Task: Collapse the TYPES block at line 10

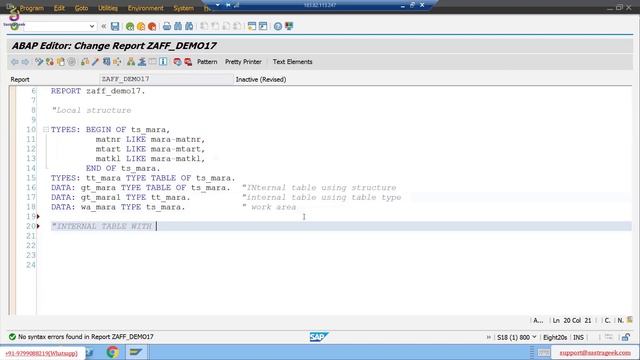Action: pyautogui.click(x=46, y=130)
